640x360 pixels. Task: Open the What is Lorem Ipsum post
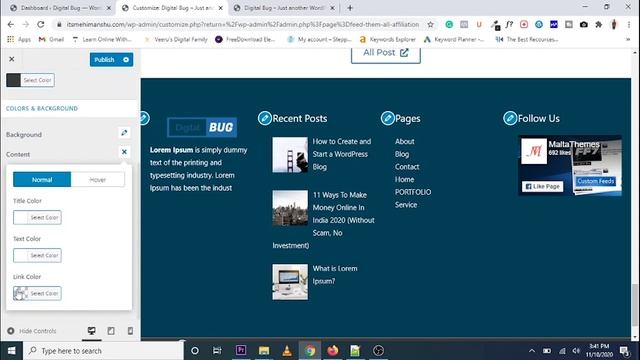[335, 275]
